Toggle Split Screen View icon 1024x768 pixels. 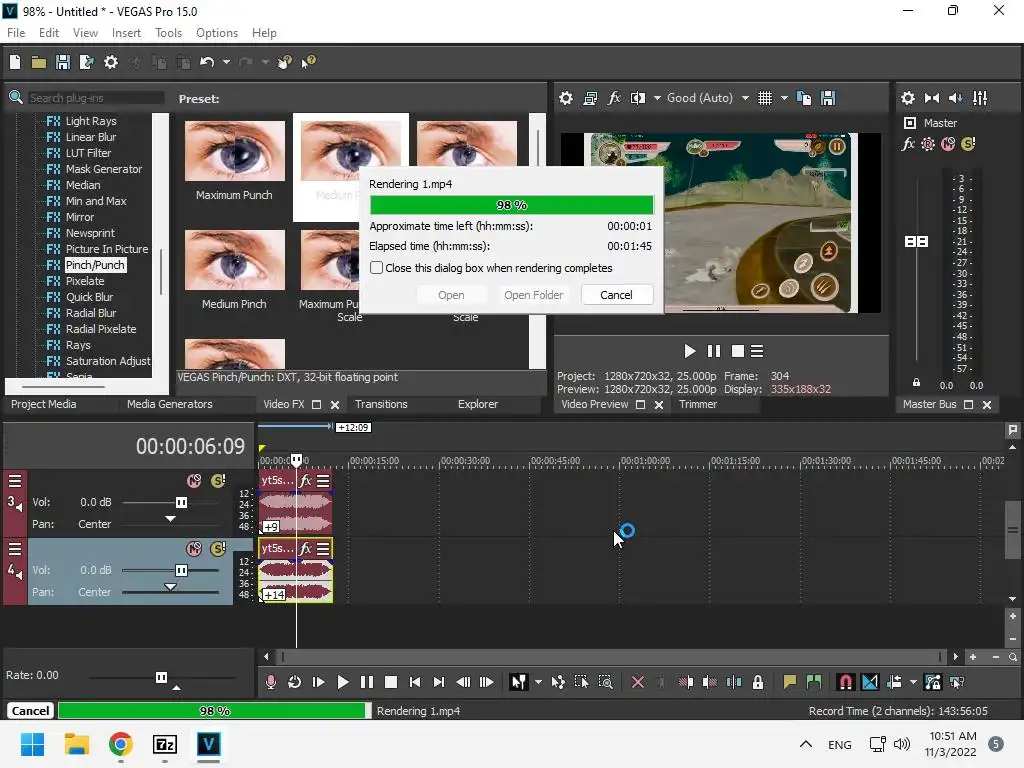tap(637, 98)
